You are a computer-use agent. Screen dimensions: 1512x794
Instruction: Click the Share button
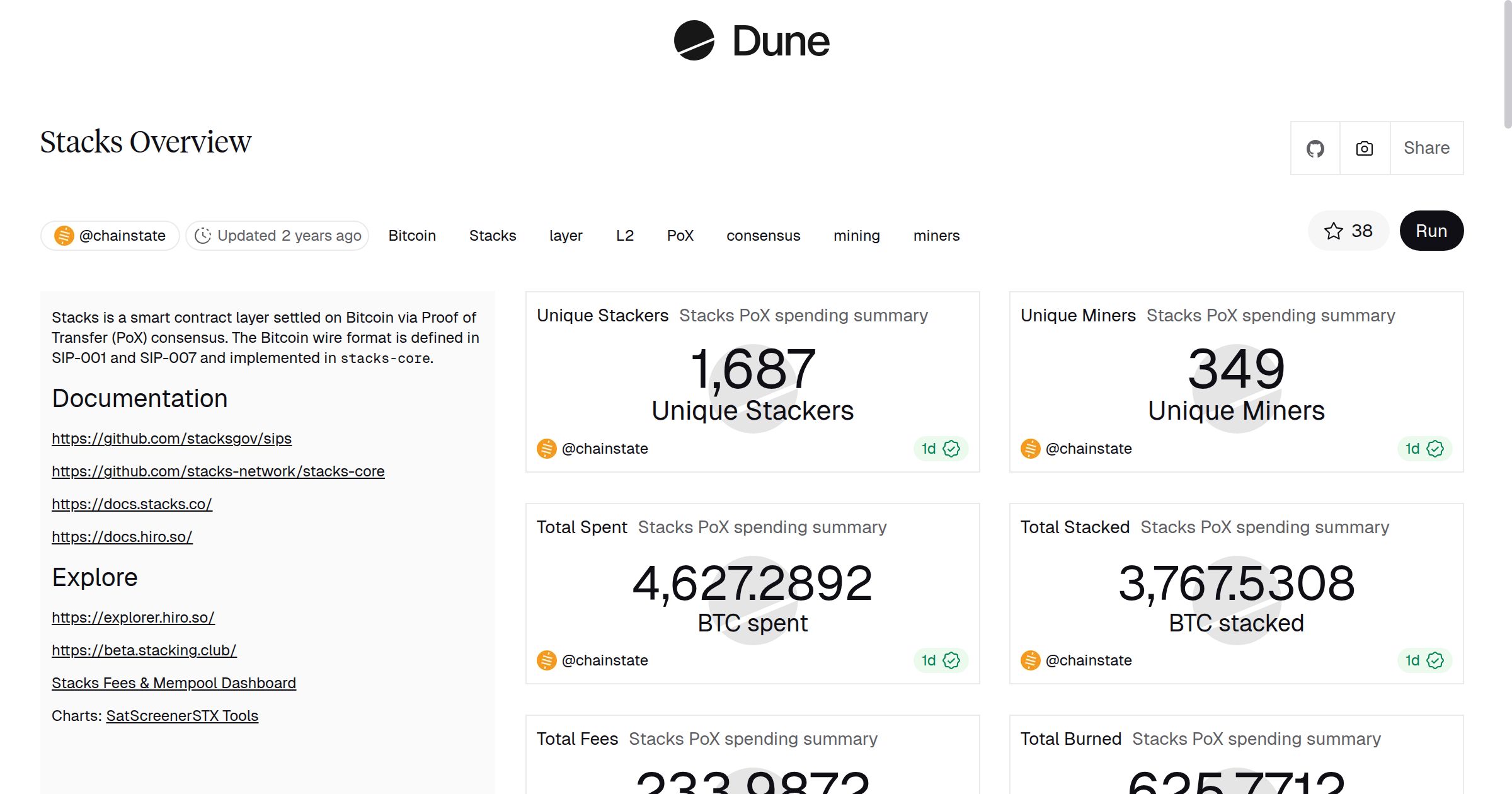tap(1426, 149)
